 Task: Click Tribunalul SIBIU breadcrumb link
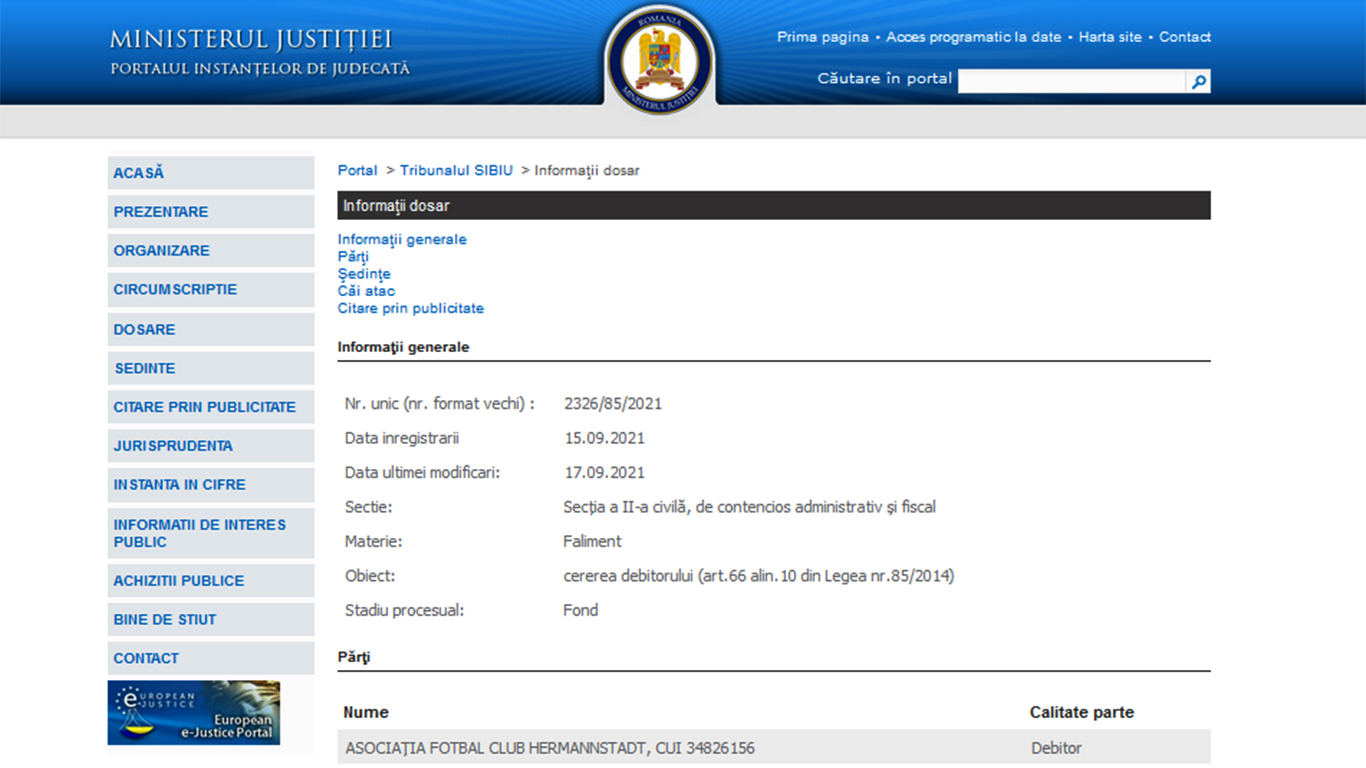click(456, 171)
